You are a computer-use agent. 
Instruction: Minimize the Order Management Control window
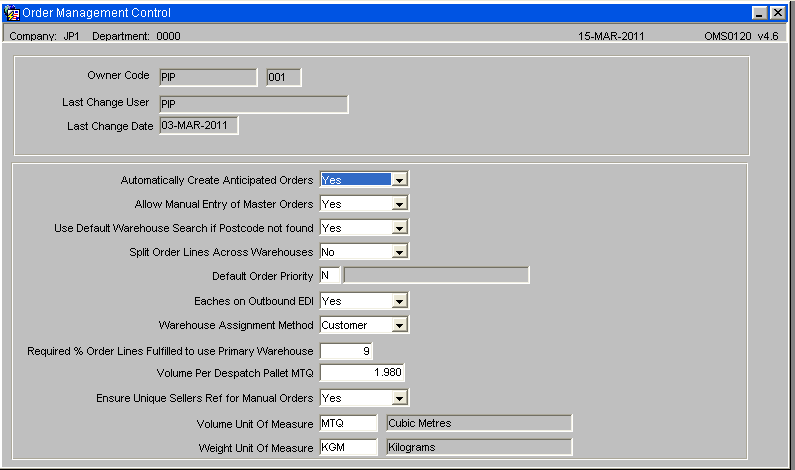point(759,13)
